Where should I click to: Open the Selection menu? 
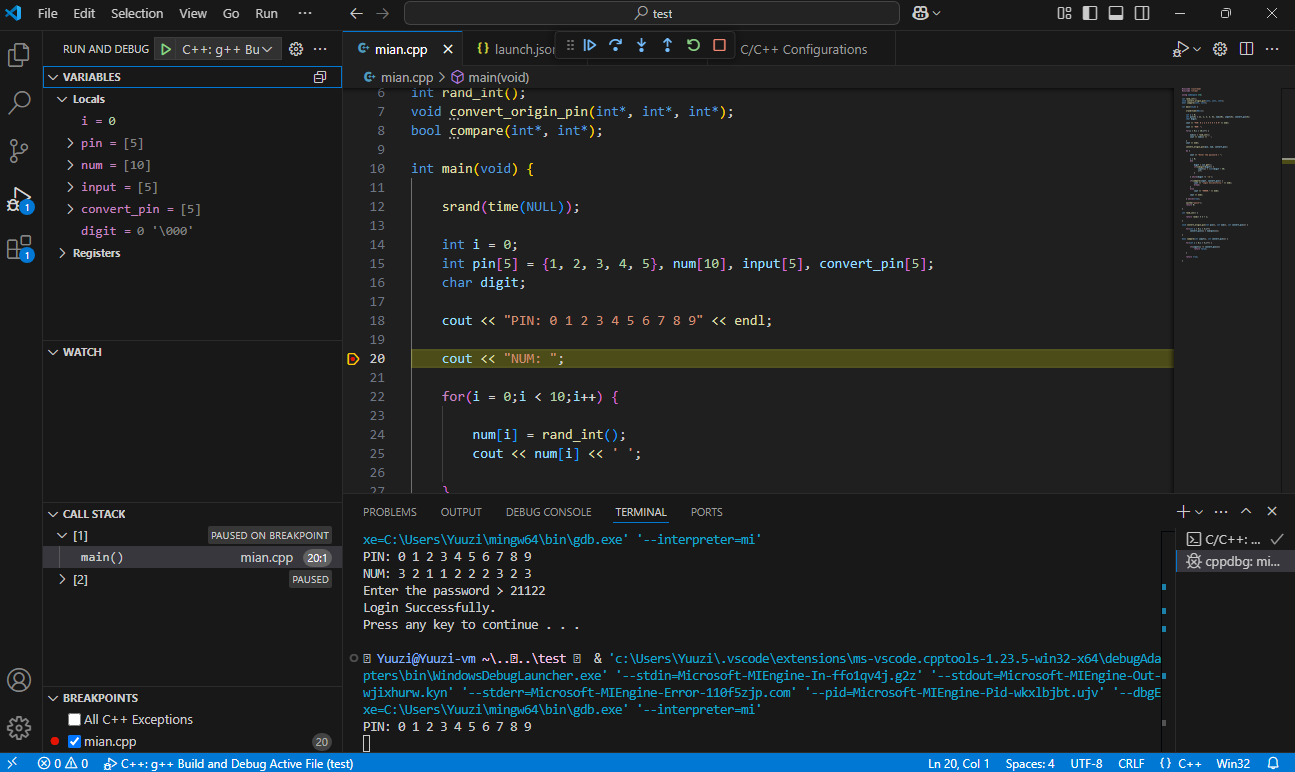(137, 13)
